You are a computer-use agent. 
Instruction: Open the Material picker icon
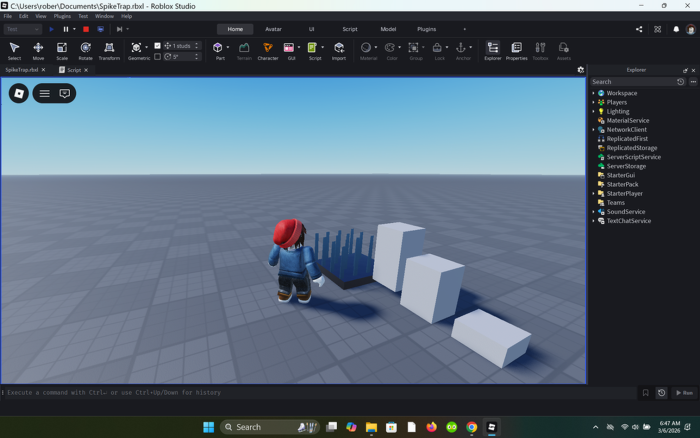pyautogui.click(x=366, y=47)
